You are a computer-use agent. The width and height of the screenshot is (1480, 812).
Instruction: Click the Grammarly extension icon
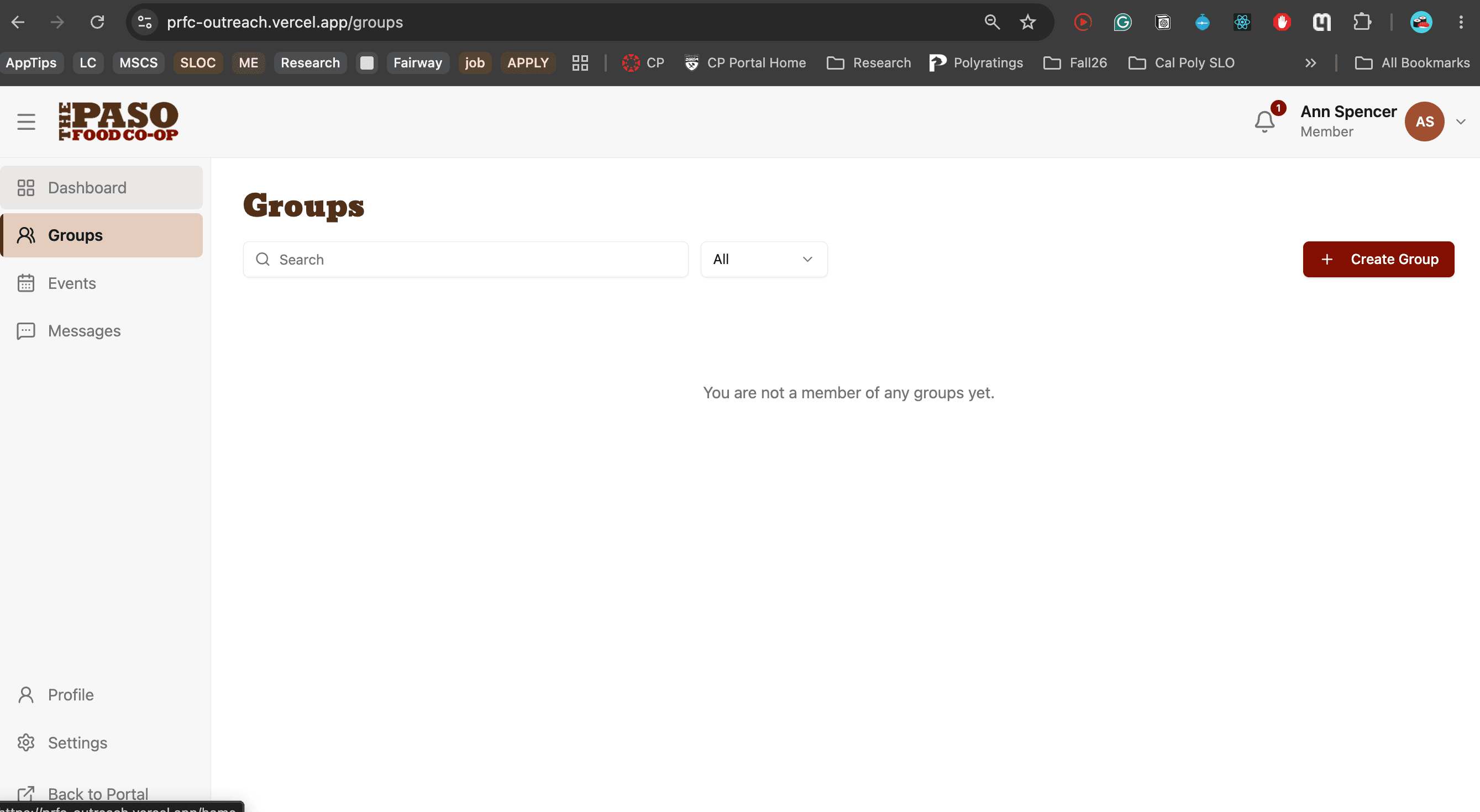pyautogui.click(x=1122, y=23)
